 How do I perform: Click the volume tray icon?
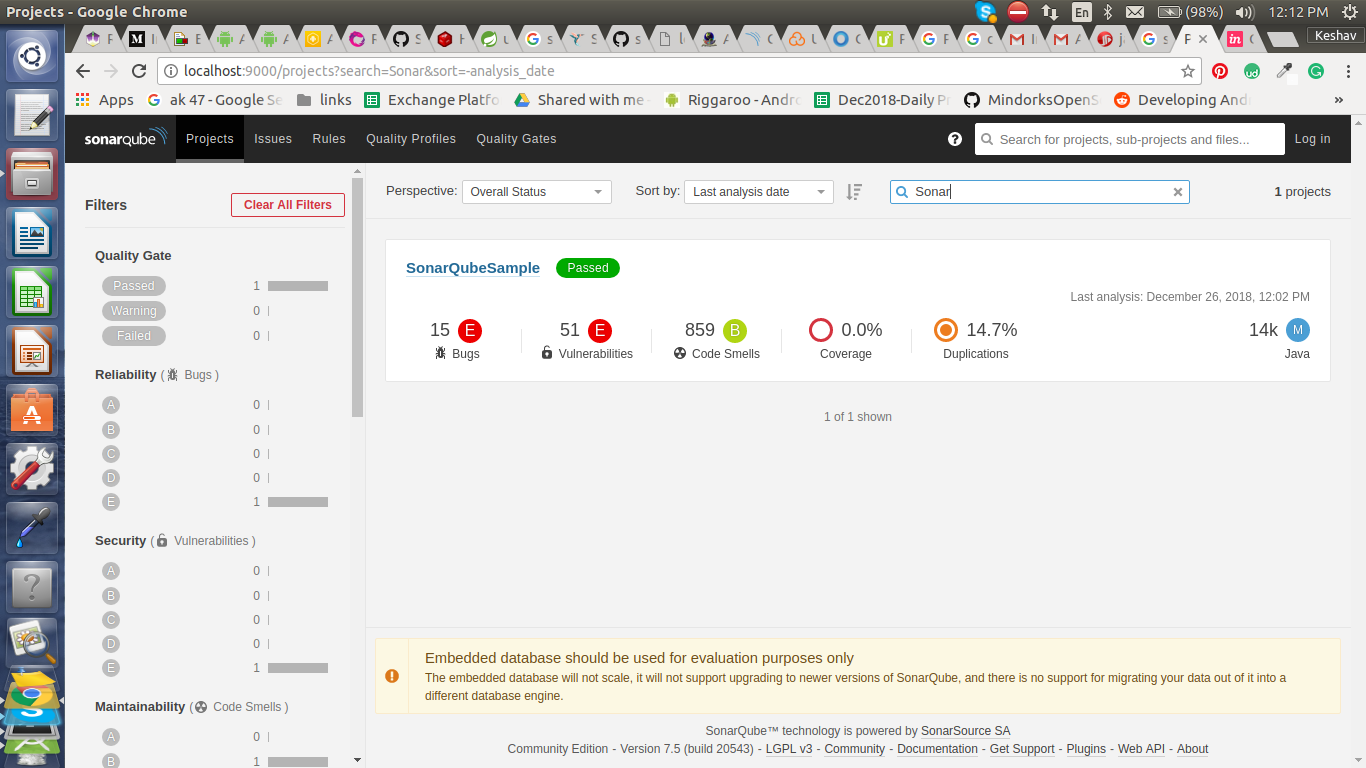1245,12
